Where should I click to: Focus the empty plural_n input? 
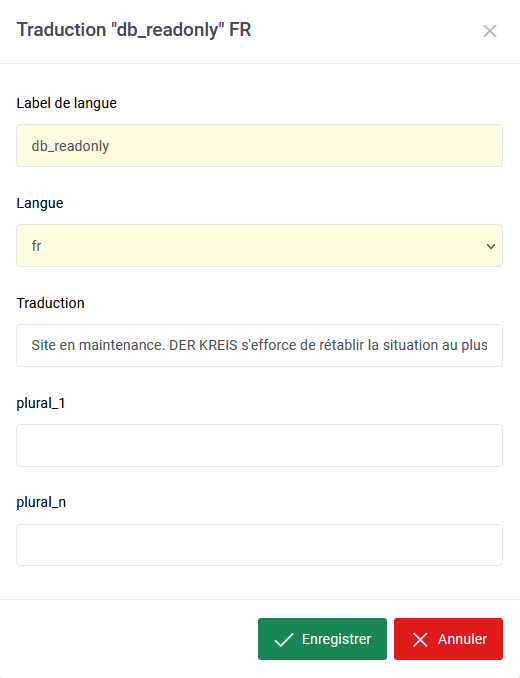[259, 545]
